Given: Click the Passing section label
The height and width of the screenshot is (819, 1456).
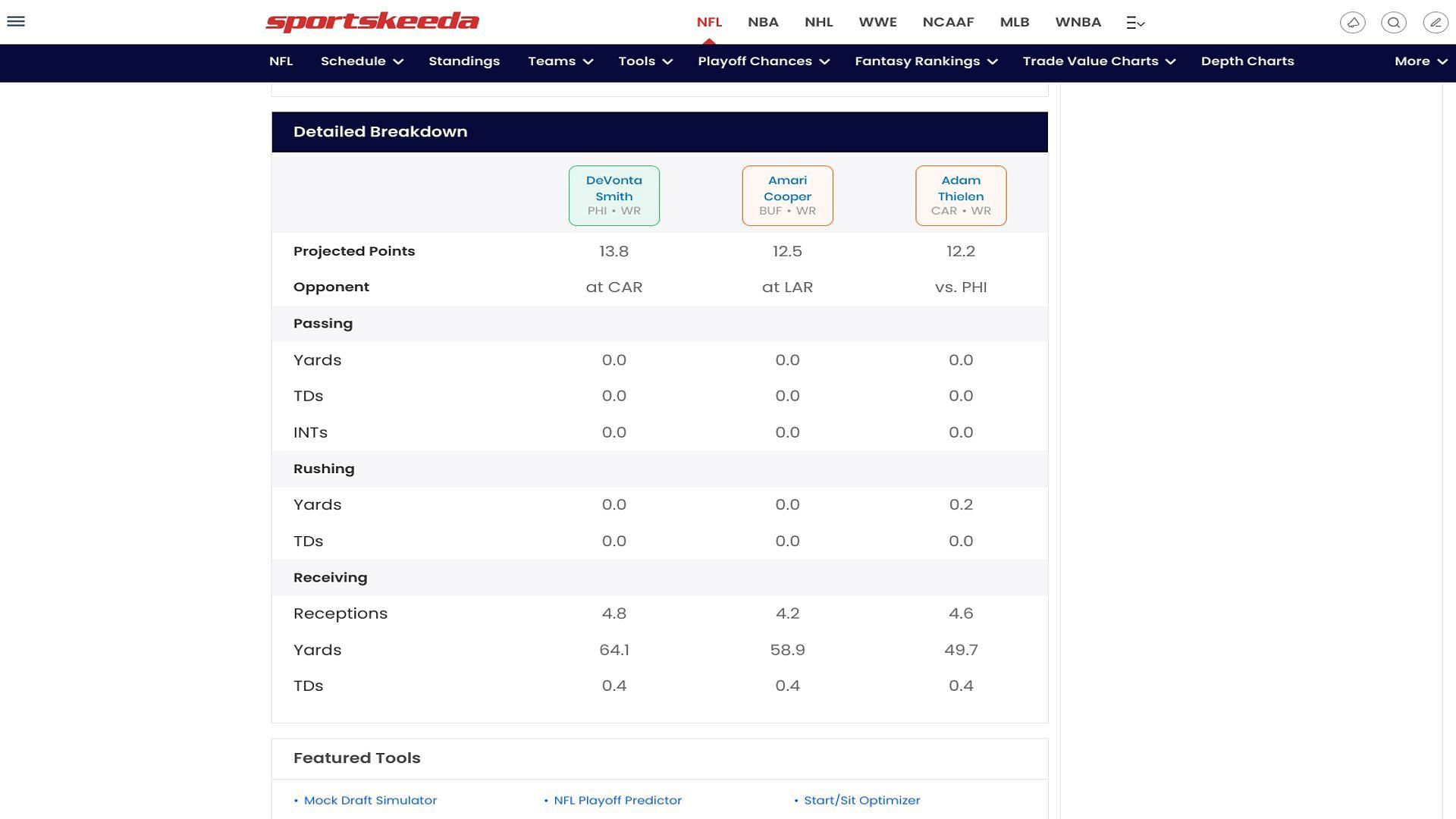Looking at the screenshot, I should tap(323, 324).
